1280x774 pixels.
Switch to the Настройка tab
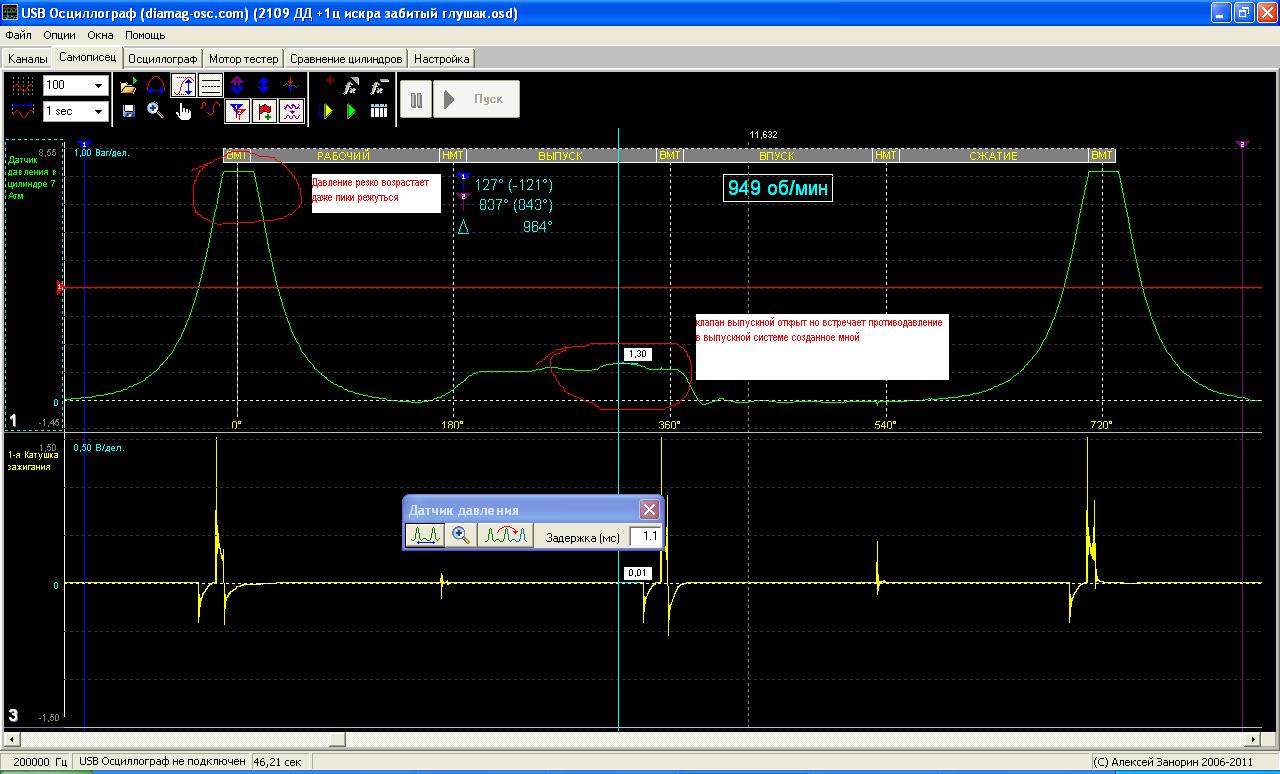click(x=441, y=59)
